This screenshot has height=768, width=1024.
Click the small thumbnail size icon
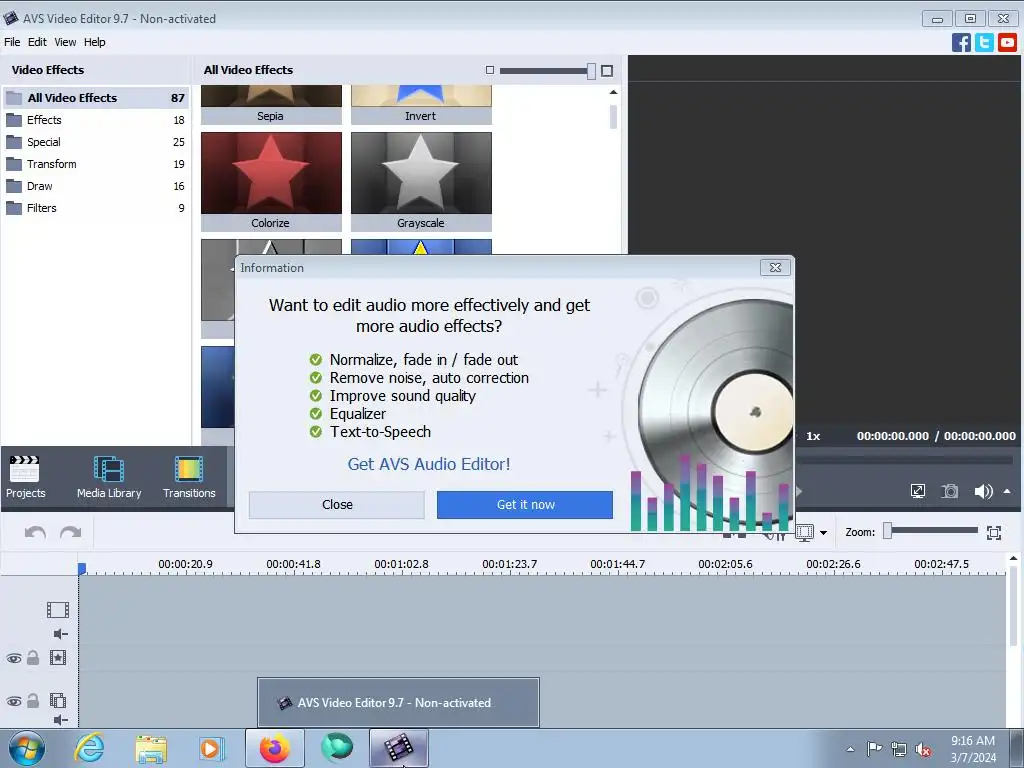490,70
